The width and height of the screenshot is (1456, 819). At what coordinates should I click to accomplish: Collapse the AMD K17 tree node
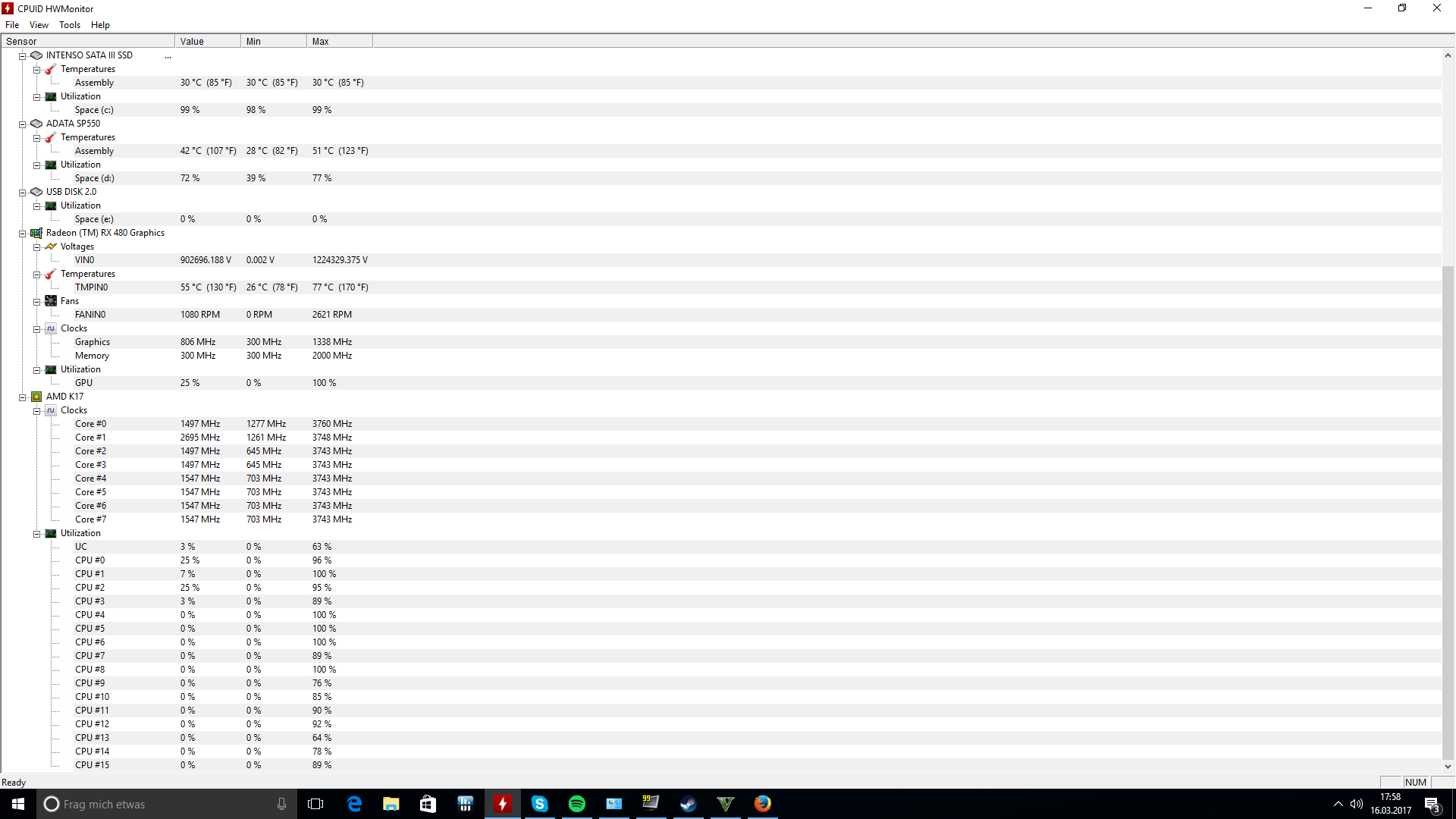pos(23,397)
